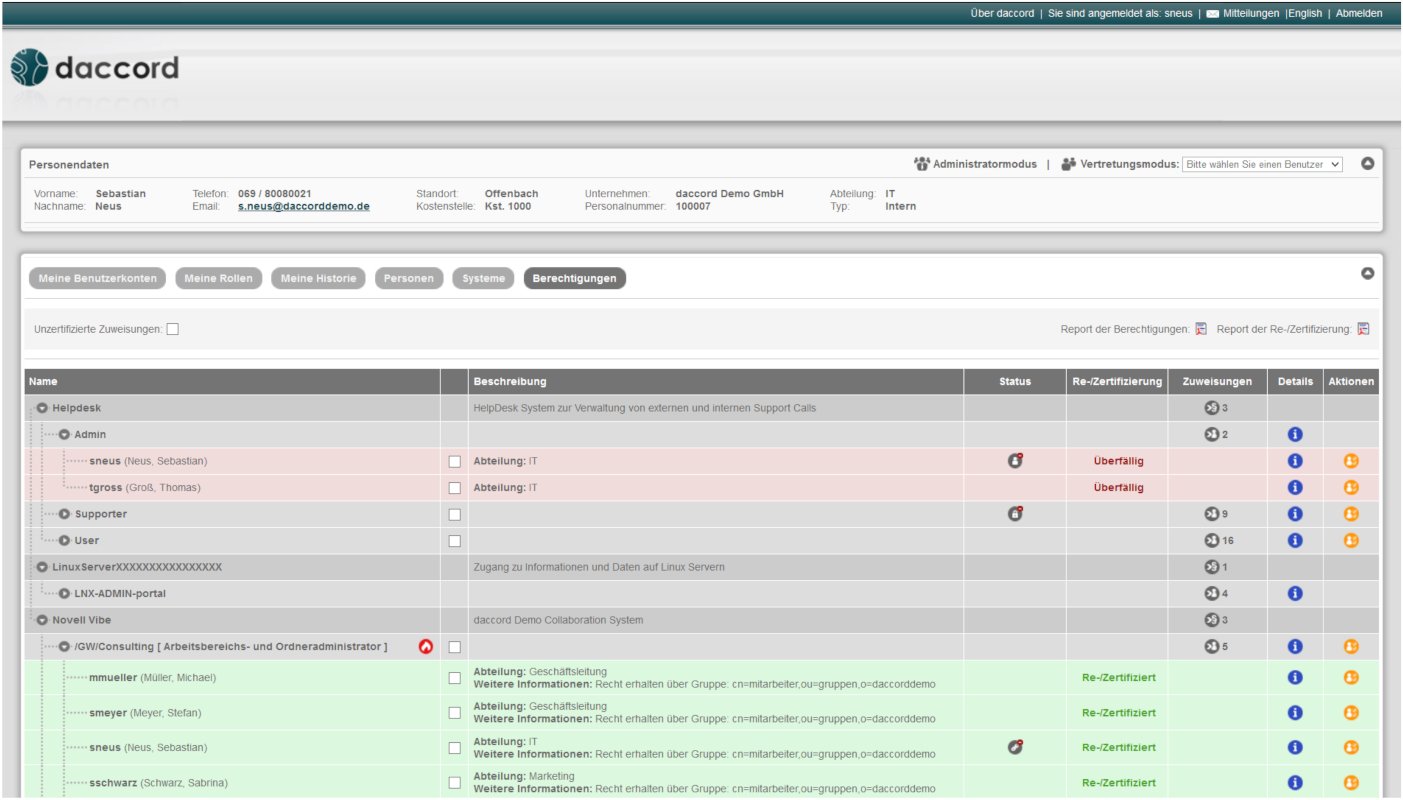Viewport: 1403px width, 800px height.
Task: Click Überfällig in tgross row
Action: [x=1118, y=488]
